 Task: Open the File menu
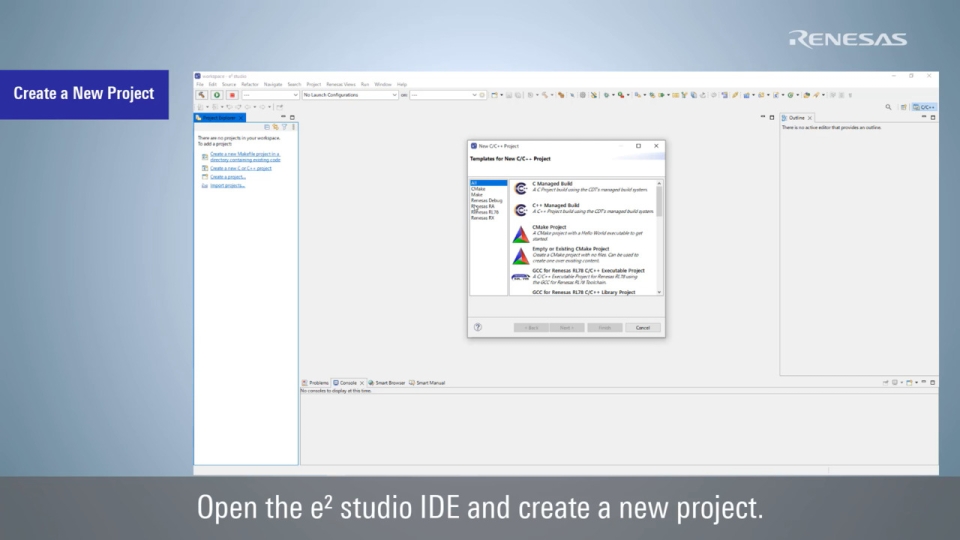tap(200, 84)
